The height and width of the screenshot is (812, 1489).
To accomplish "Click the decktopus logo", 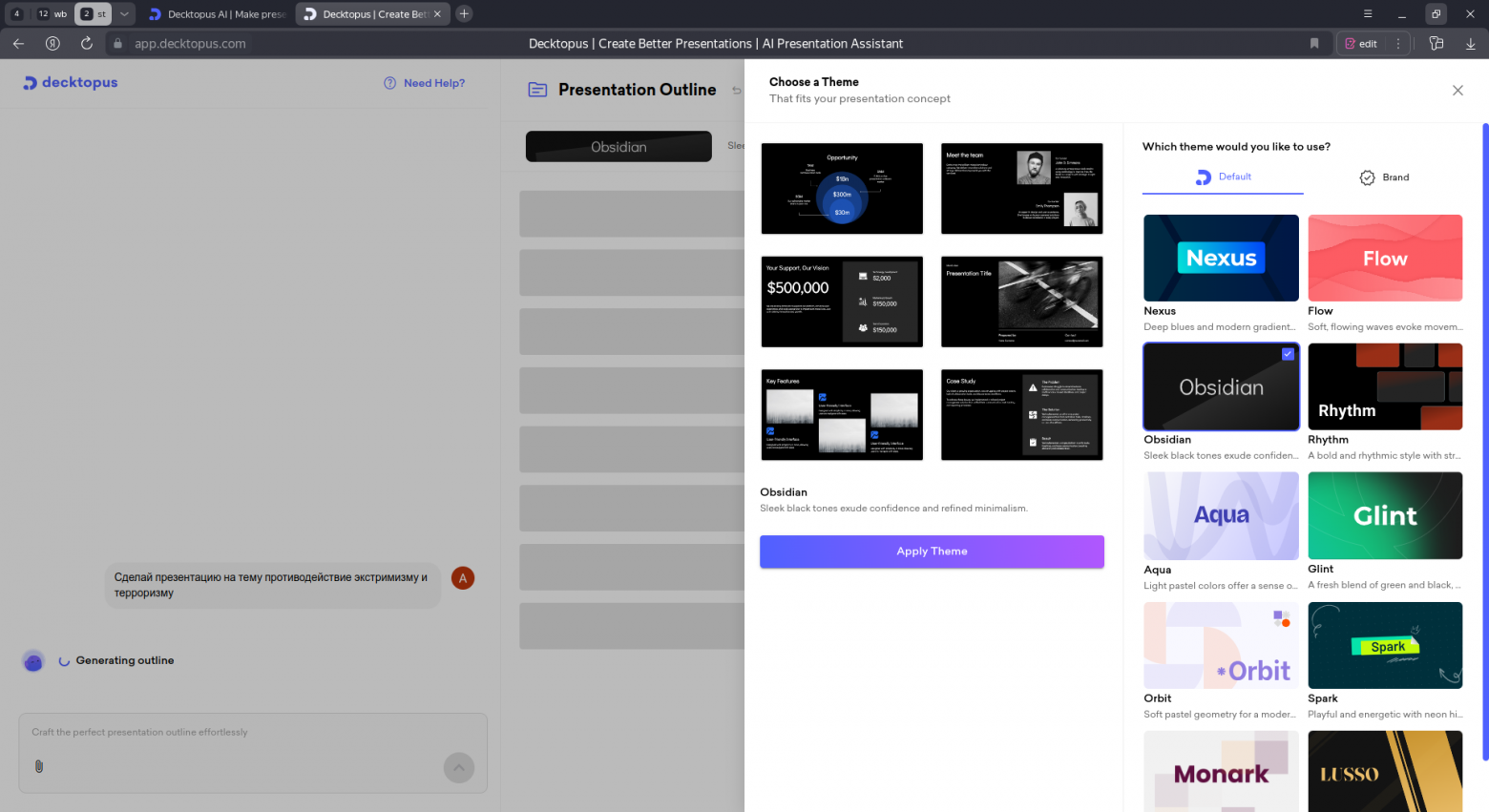I will coord(71,83).
